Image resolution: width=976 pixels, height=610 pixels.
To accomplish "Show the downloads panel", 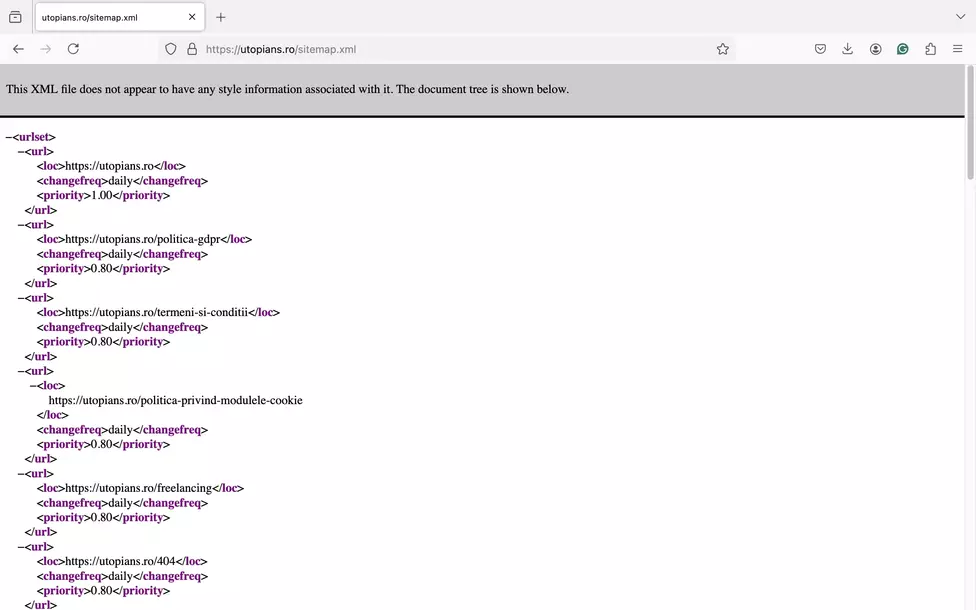I will (x=847, y=49).
